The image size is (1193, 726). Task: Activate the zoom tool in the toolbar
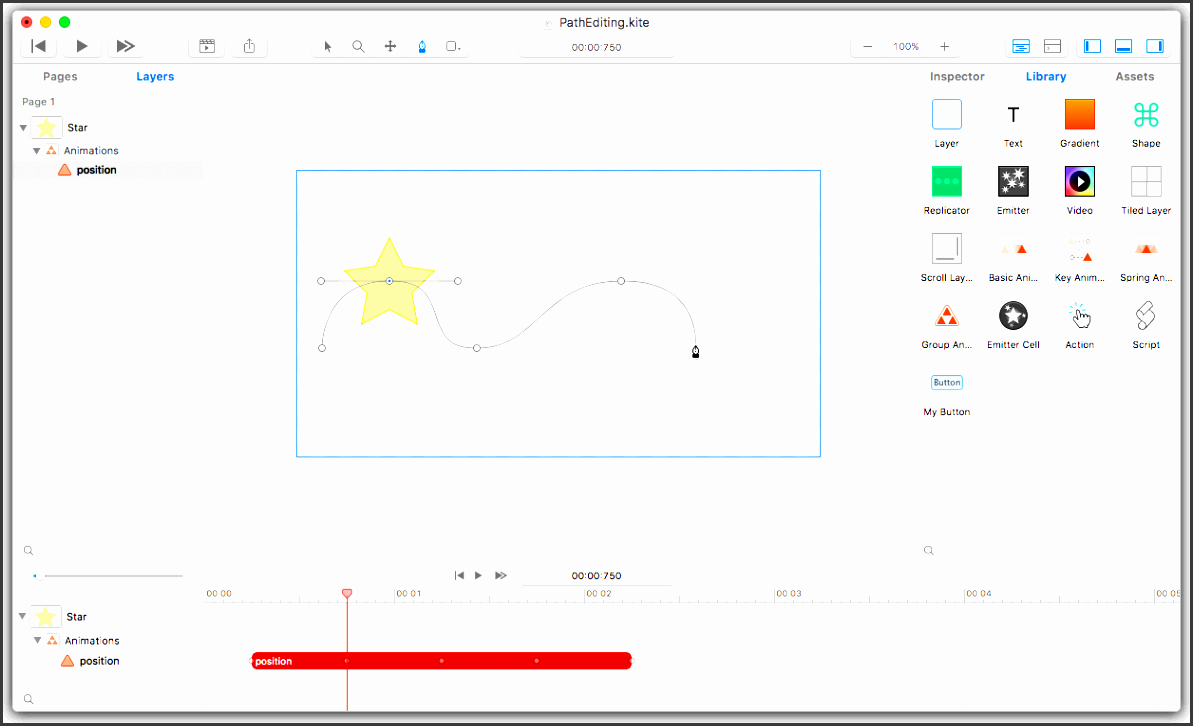(x=358, y=46)
